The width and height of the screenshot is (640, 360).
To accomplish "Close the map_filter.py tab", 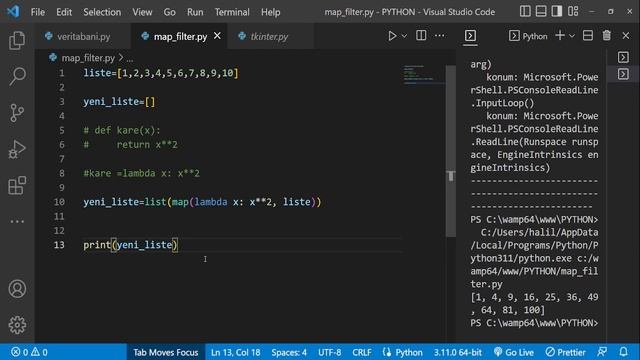I will point(217,36).
